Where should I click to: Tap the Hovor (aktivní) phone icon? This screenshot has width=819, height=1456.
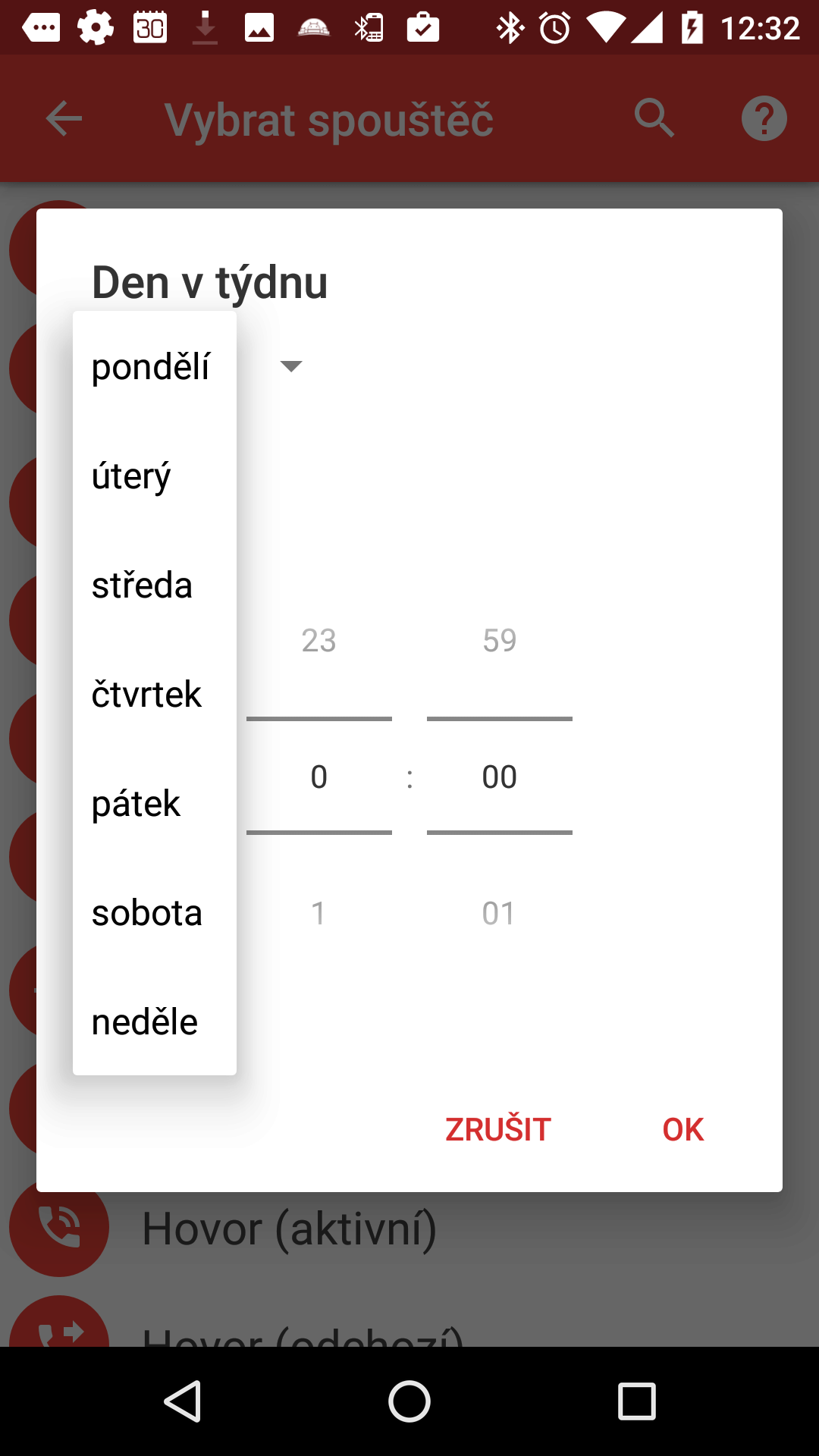59,1226
